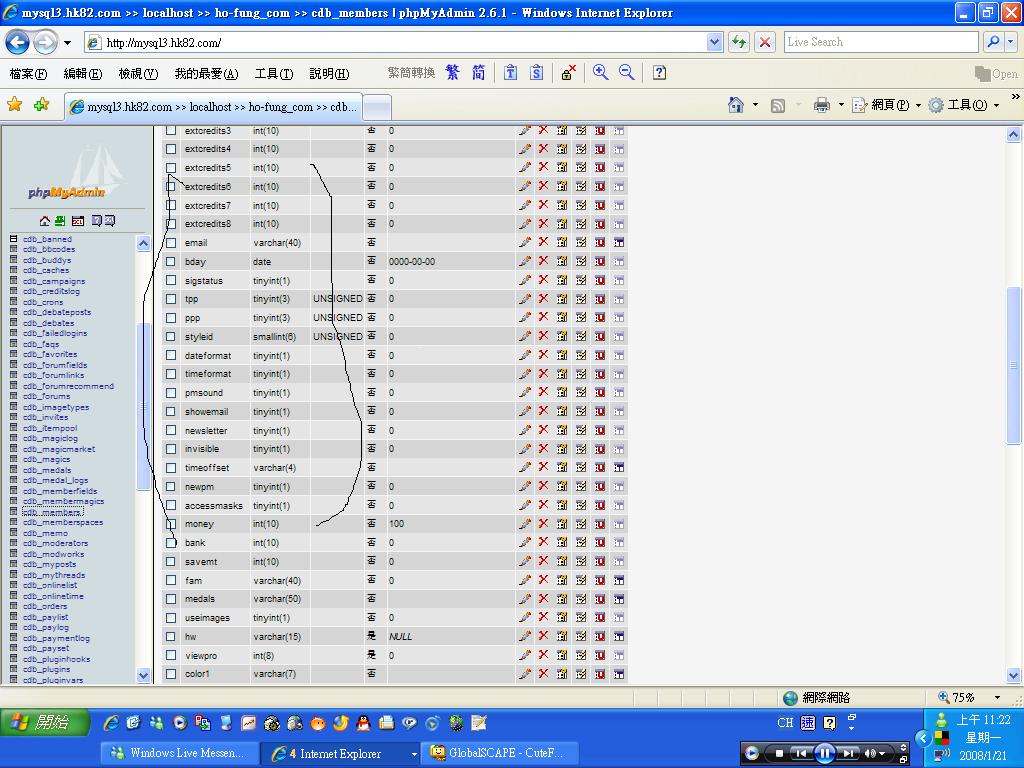Image resolution: width=1024 pixels, height=768 pixels.
Task: Open the Tools (工具) menu
Action: pyautogui.click(x=274, y=74)
